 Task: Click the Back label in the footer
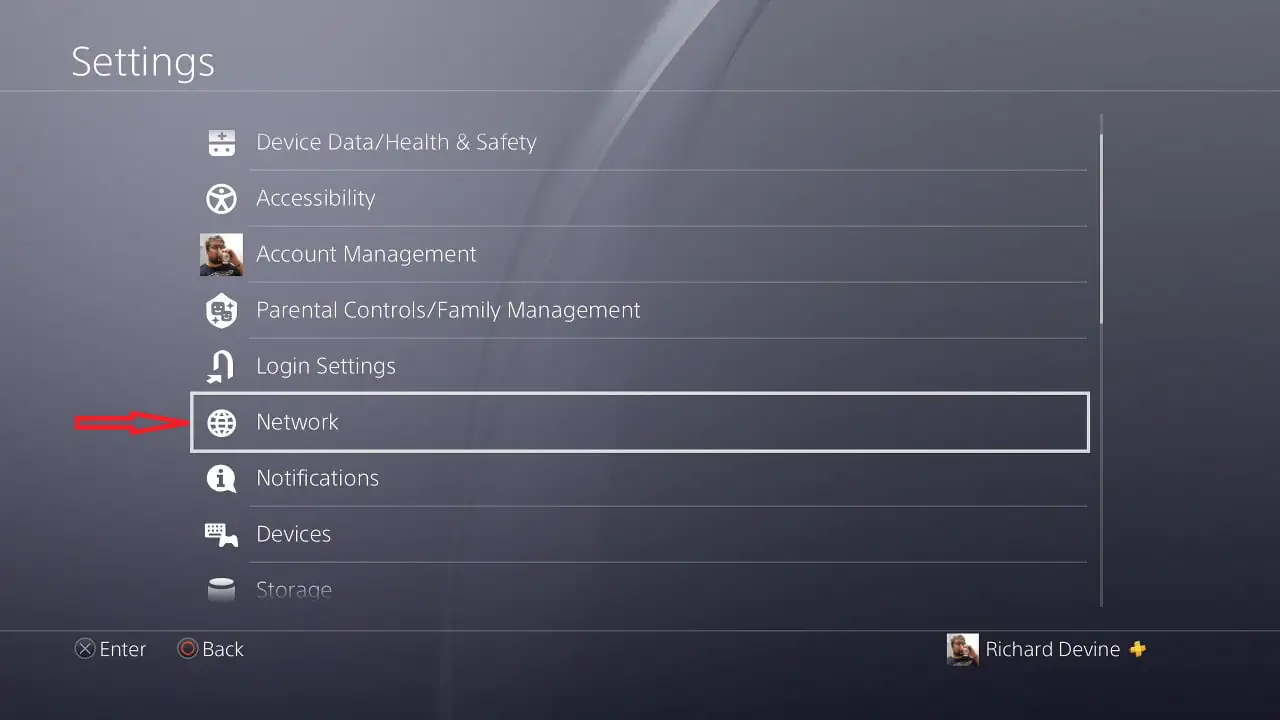click(223, 649)
